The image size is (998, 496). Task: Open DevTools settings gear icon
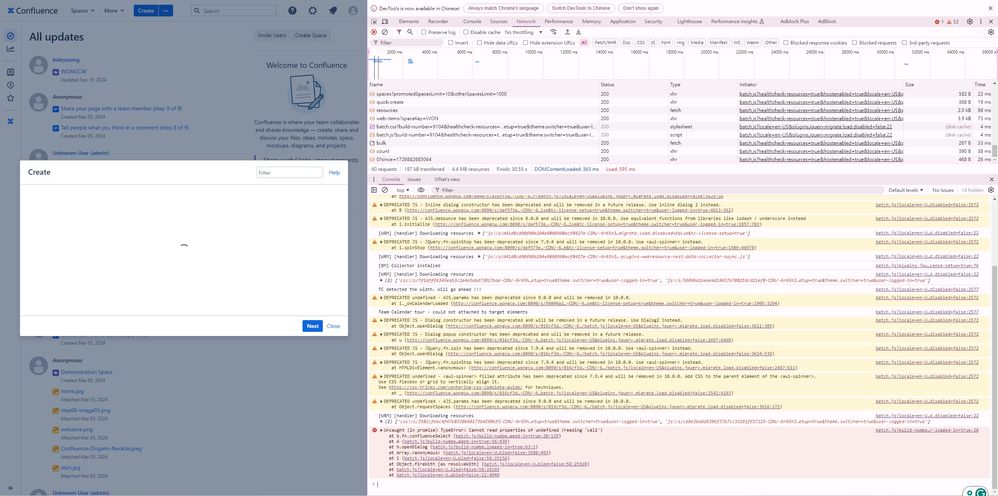[x=970, y=21]
